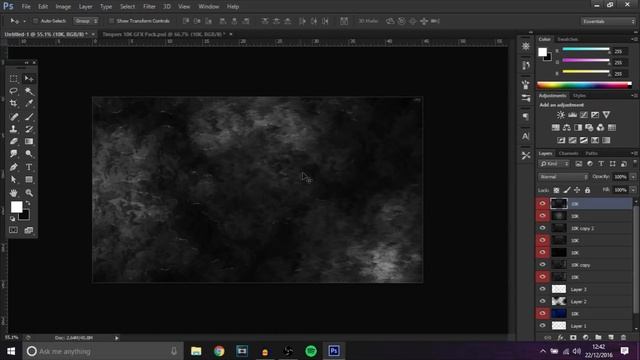Pick a color from the spectrum ramp
640x360 pixels.
tap(584, 85)
